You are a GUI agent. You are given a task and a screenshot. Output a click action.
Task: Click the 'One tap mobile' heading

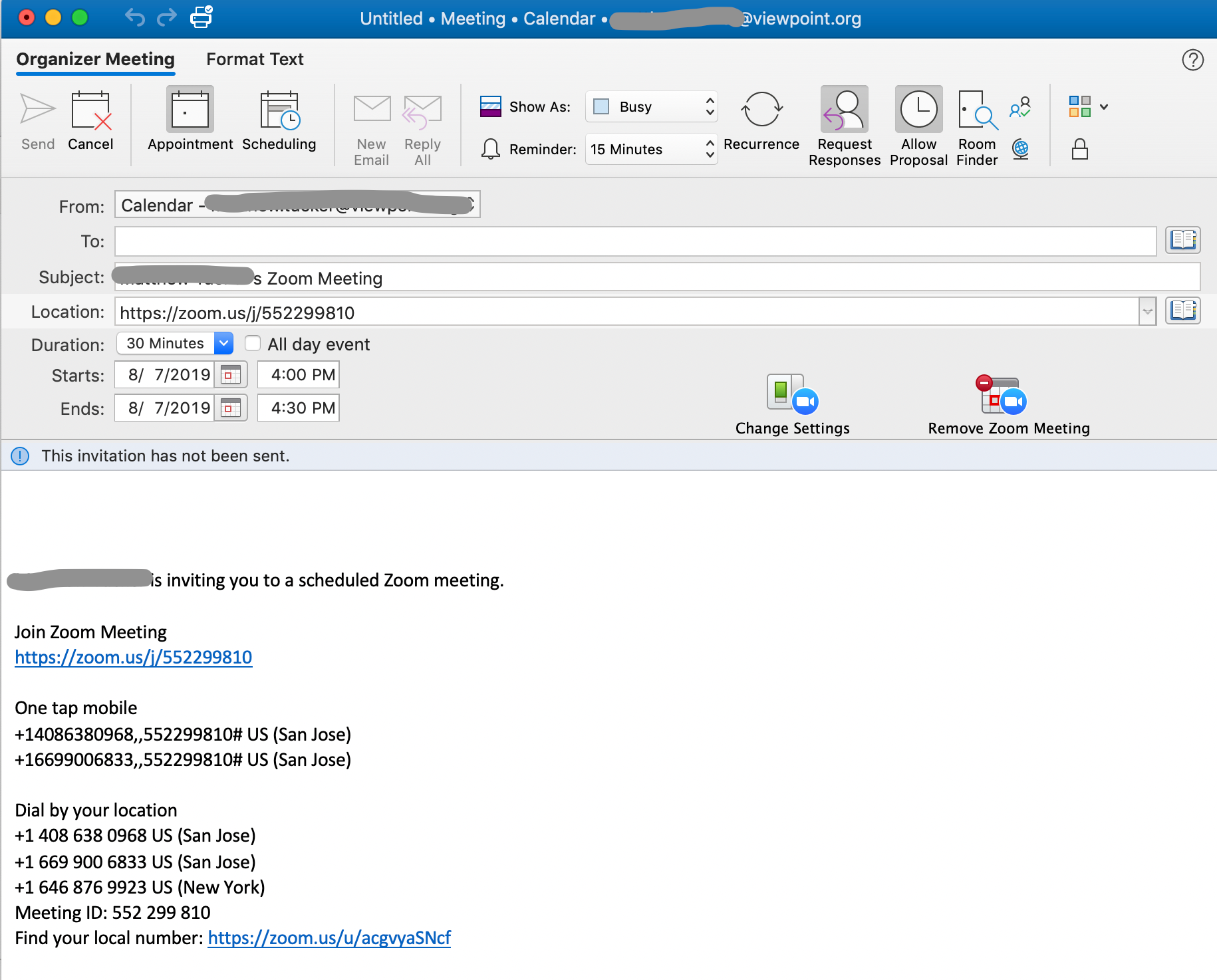click(76, 708)
